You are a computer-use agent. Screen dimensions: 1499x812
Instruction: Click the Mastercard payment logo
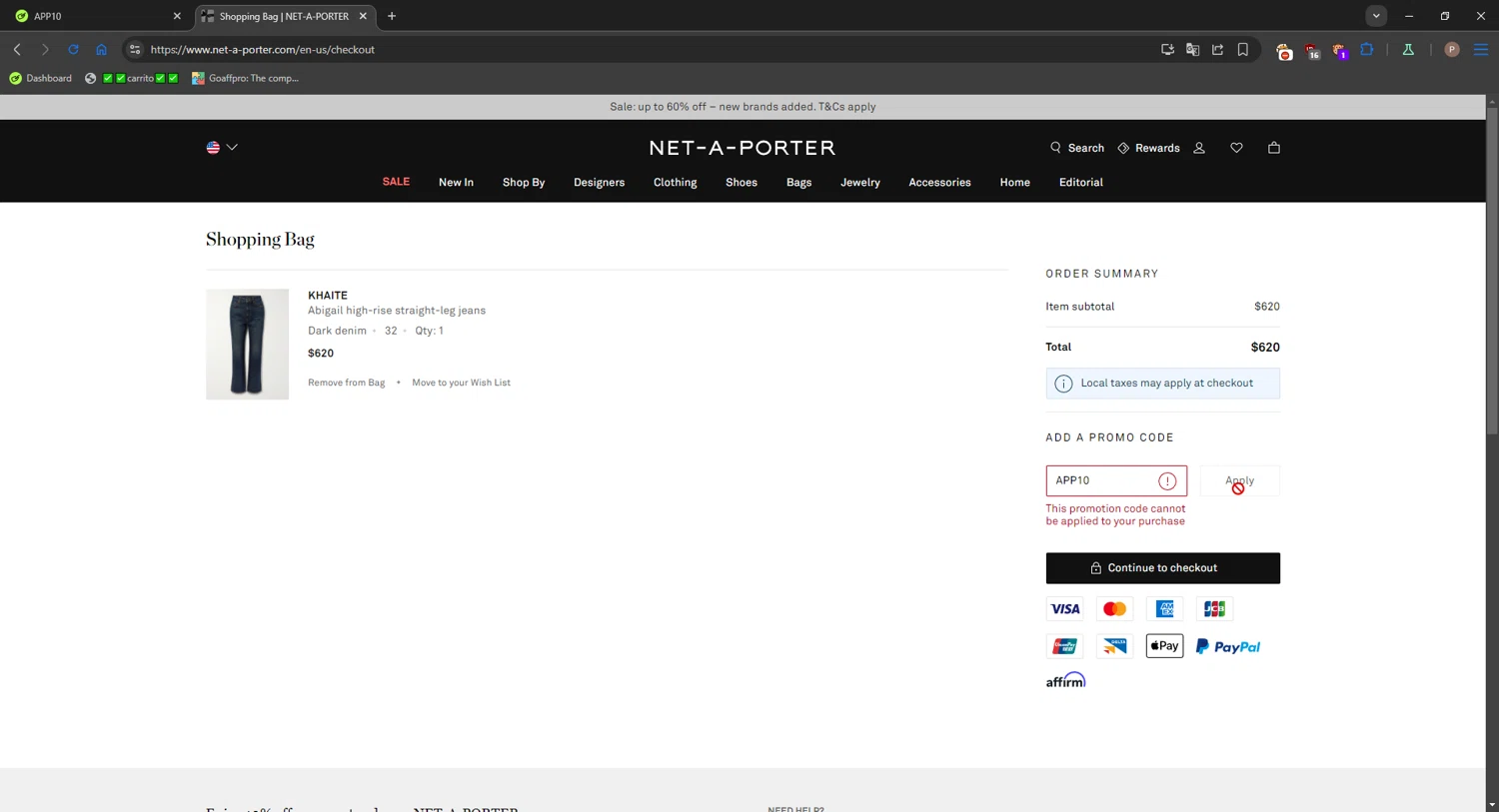pyautogui.click(x=1114, y=609)
